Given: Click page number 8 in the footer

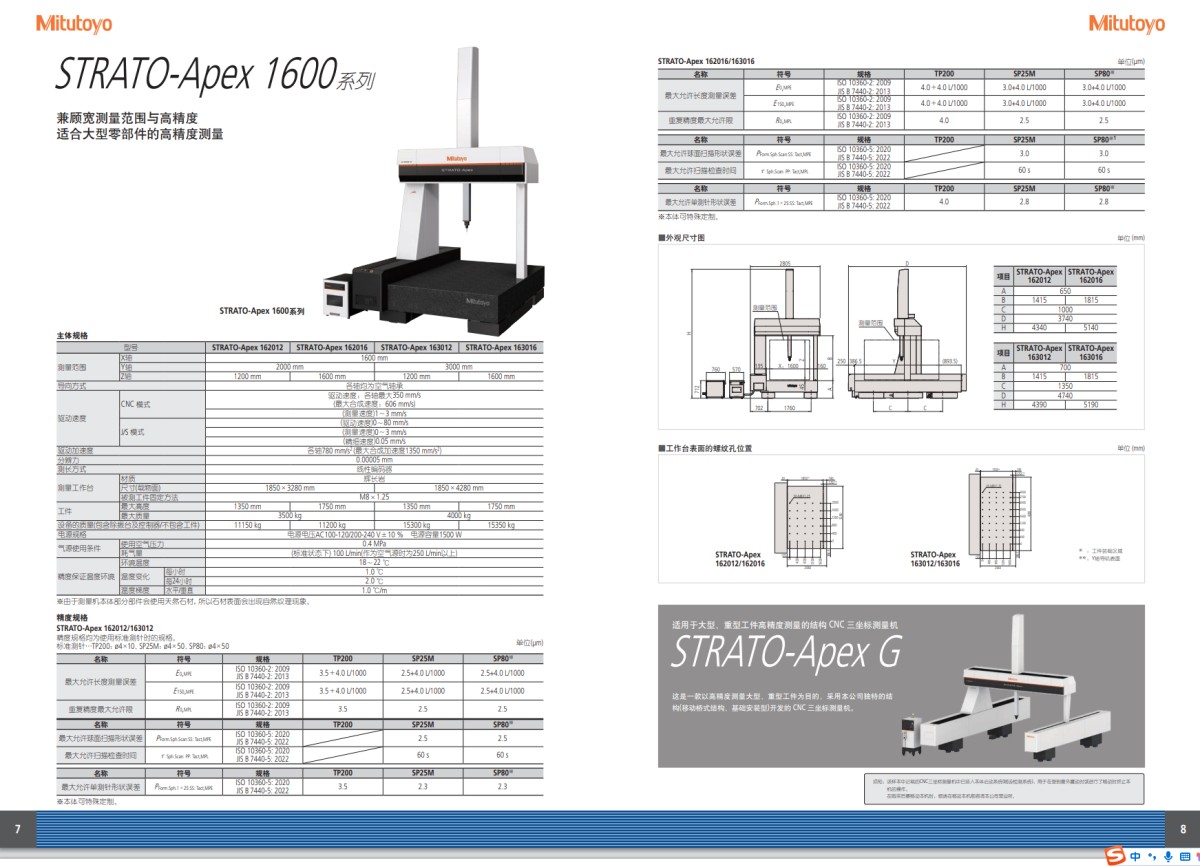Looking at the screenshot, I should tap(1182, 828).
